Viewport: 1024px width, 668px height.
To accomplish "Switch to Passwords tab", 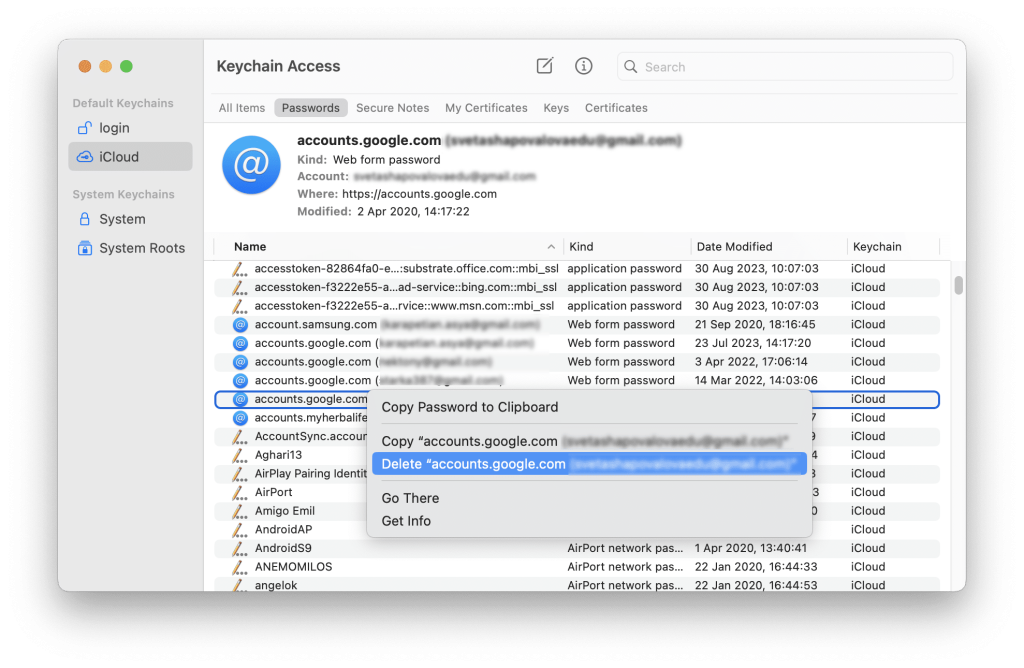I will click(310, 108).
